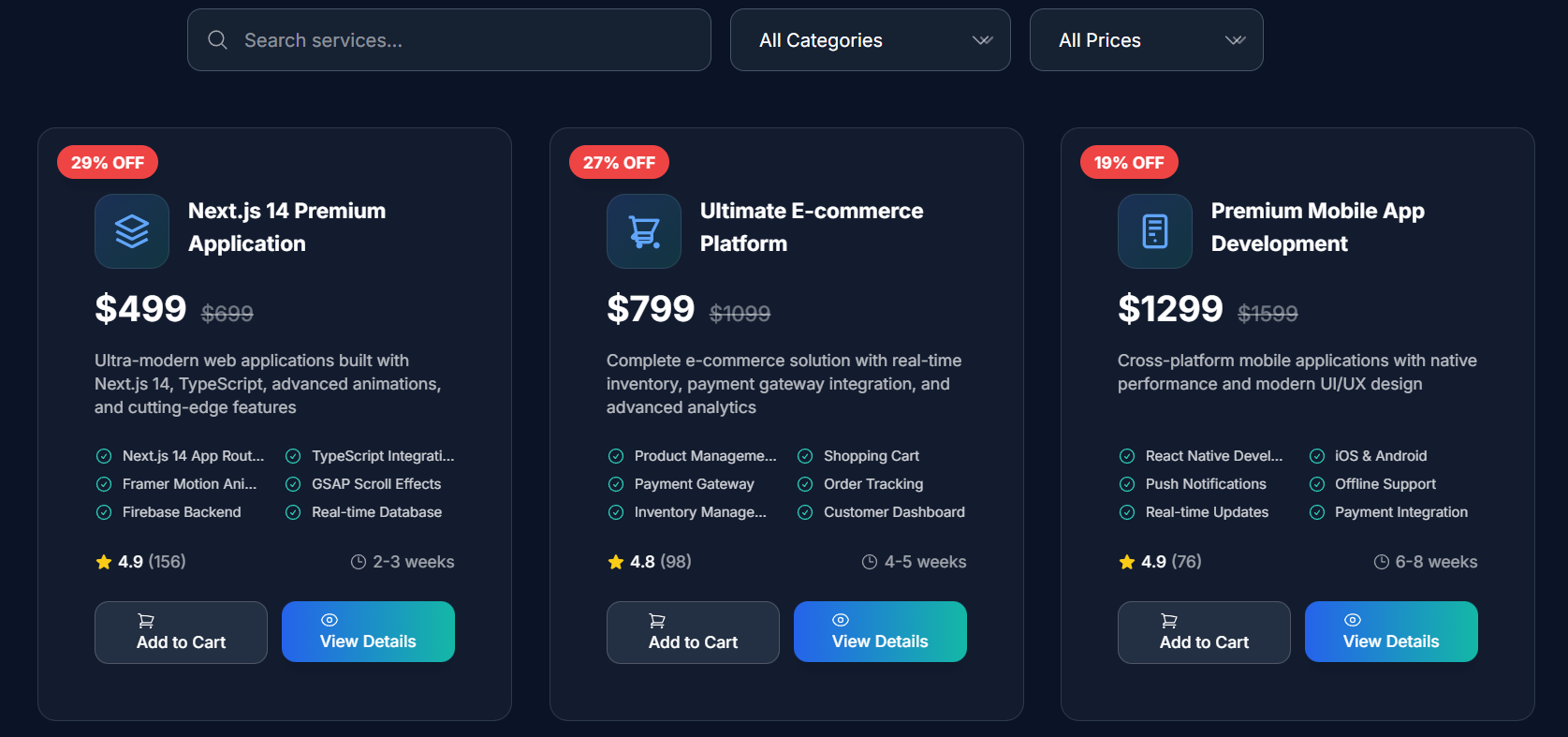
Task: Click the Offline Support feature checkmark
Action: coord(1317,484)
